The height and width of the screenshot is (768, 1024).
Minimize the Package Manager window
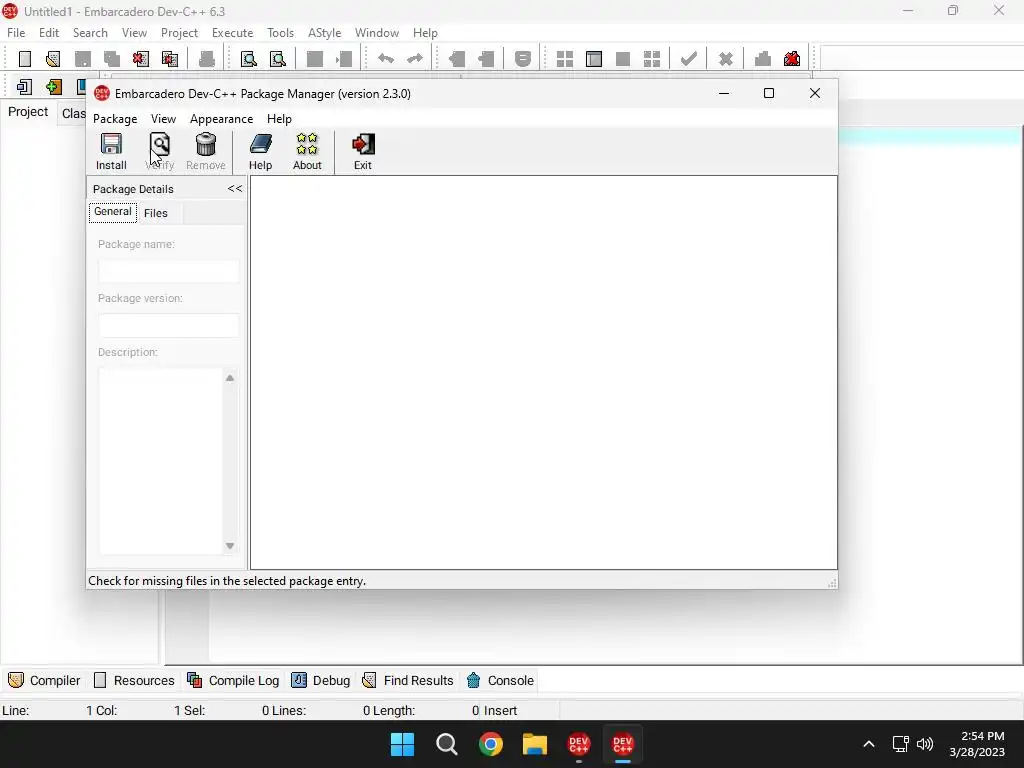pyautogui.click(x=724, y=93)
